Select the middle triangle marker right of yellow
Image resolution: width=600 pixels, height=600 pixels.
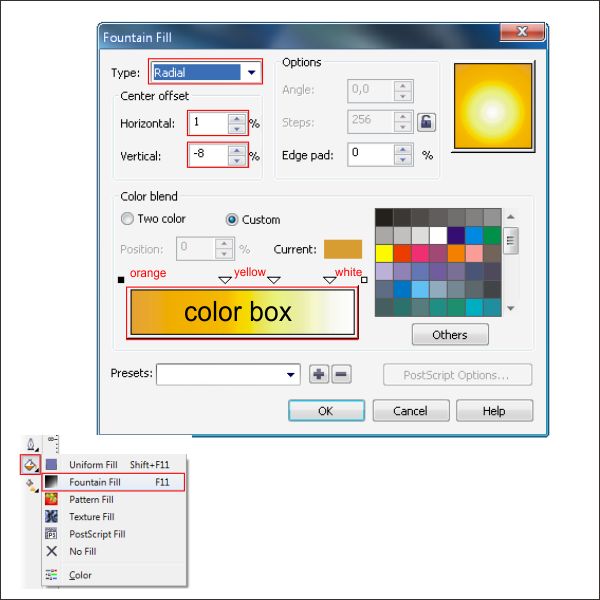(x=274, y=280)
